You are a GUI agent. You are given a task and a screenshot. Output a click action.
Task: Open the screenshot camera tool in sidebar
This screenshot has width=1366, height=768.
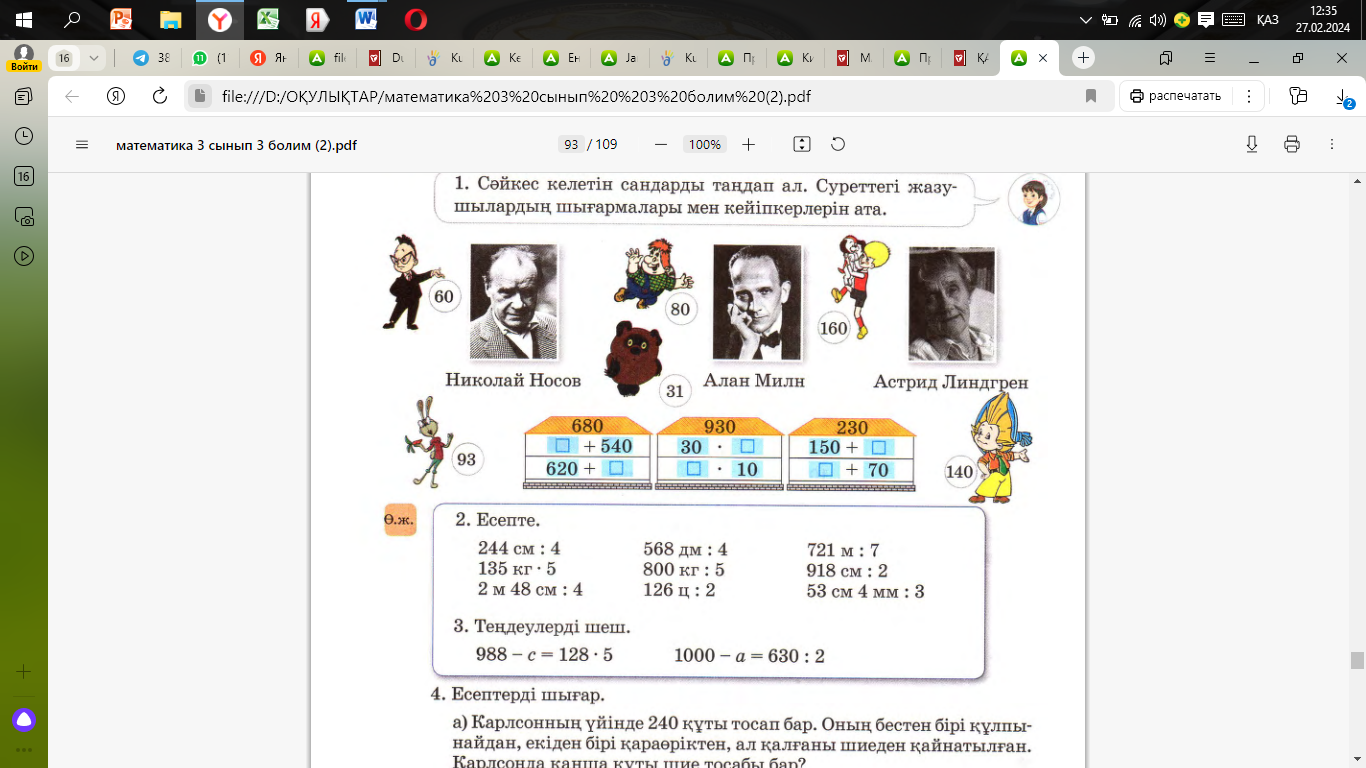(24, 216)
